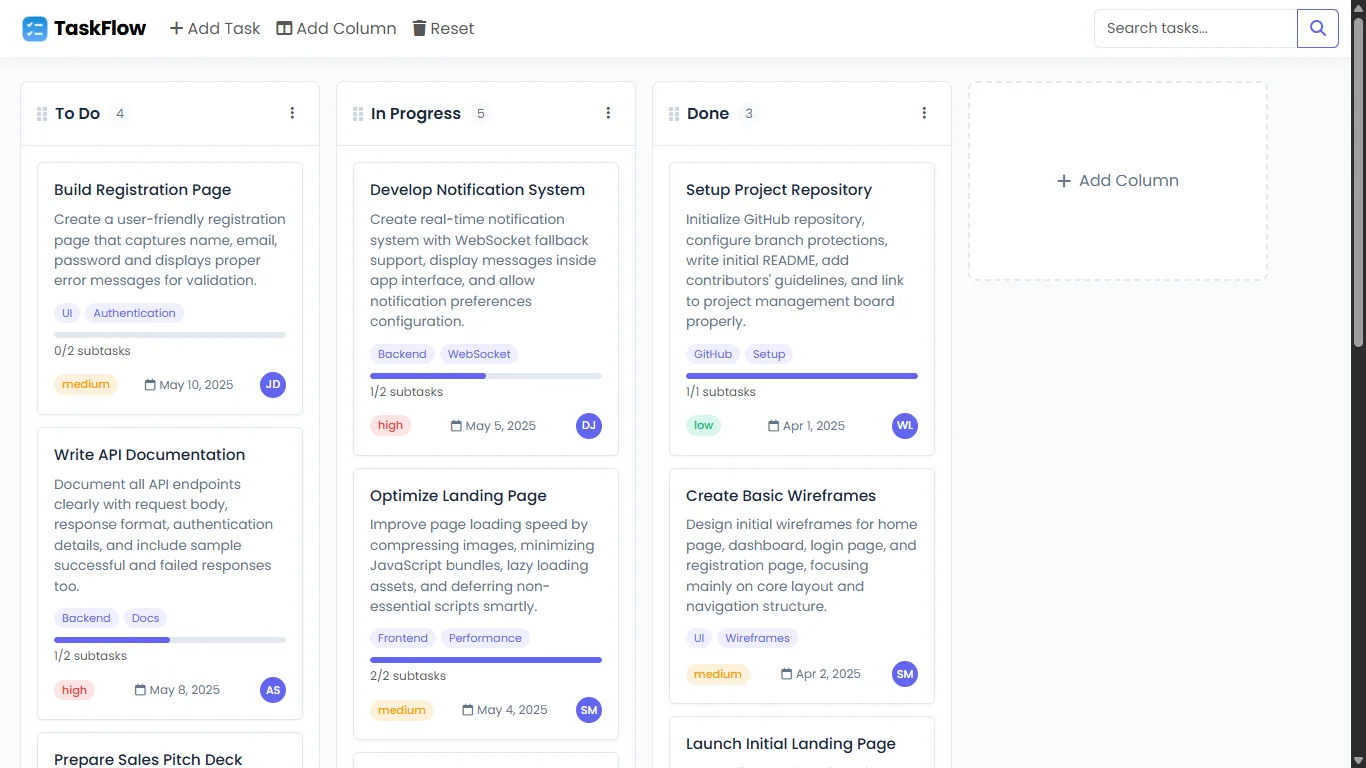Viewport: 1366px width, 768px height.
Task: Open the To Do column options menu
Action: tap(292, 113)
